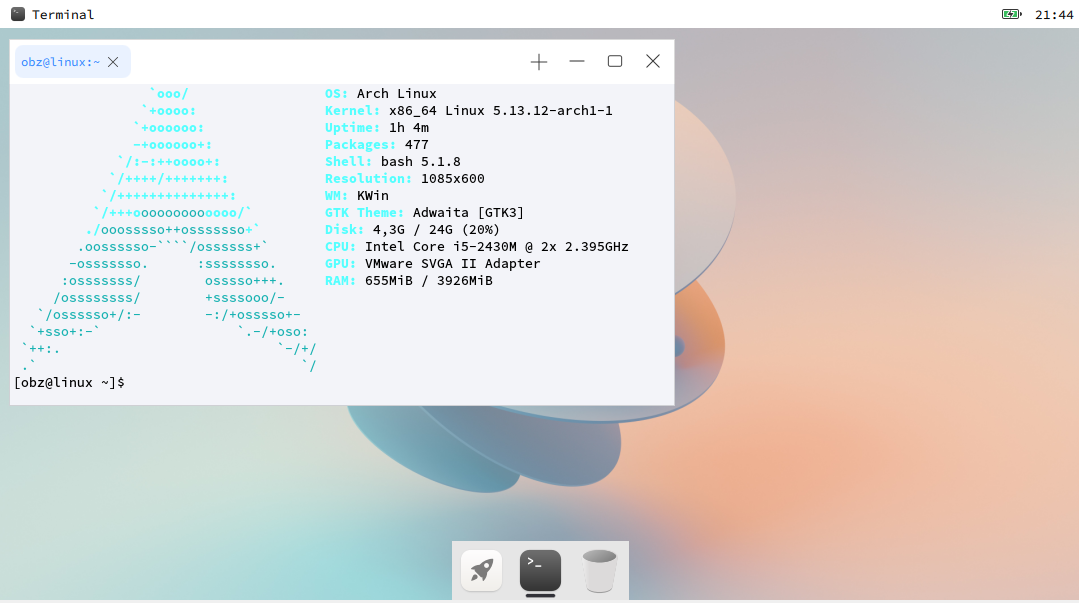
Task: Close the terminal window
Action: click(x=653, y=61)
